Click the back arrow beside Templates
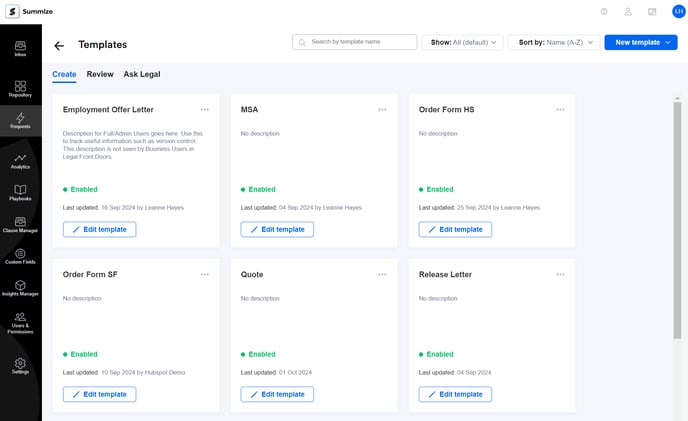Image resolution: width=688 pixels, height=421 pixels. (59, 45)
